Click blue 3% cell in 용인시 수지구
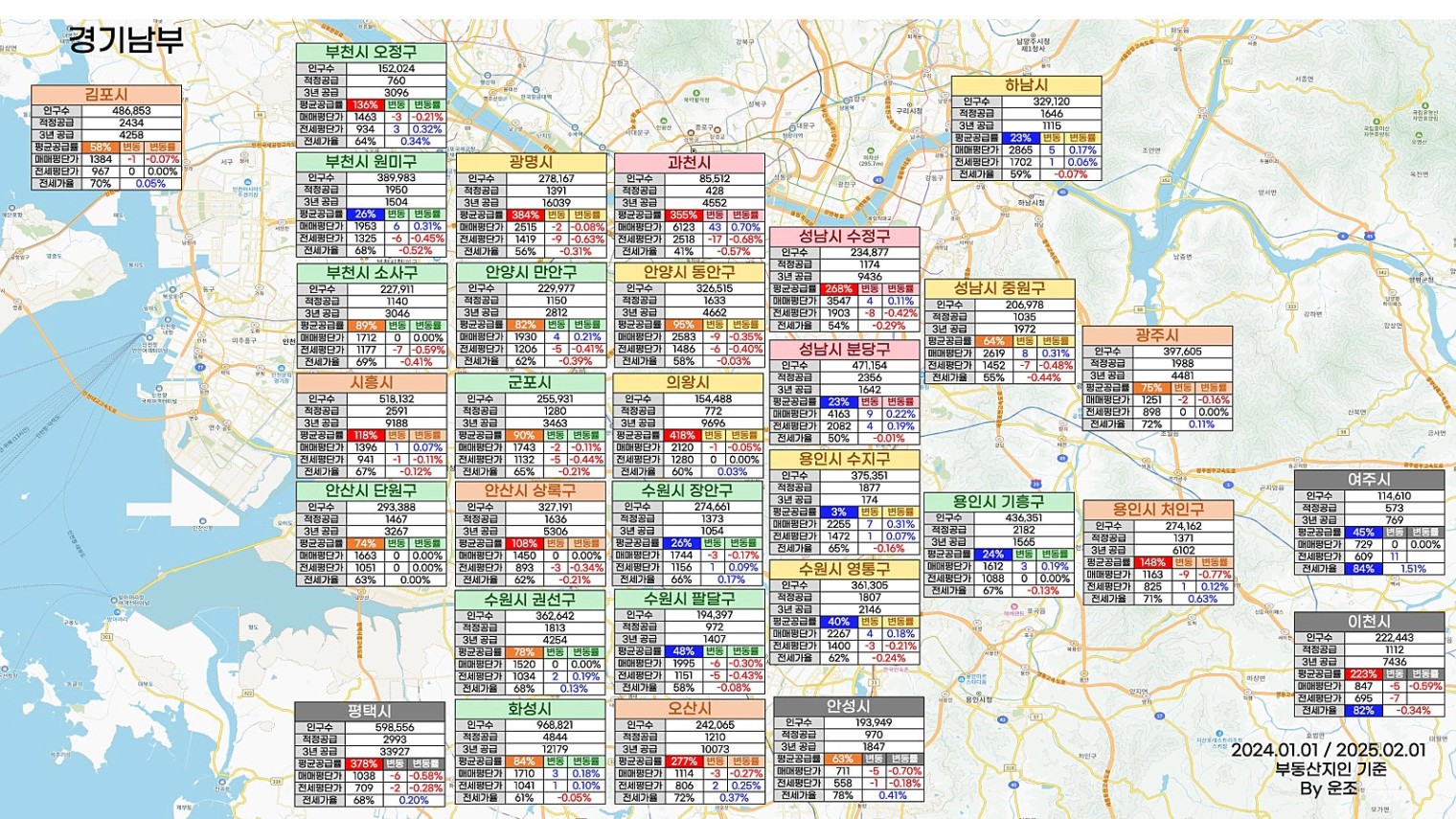The image size is (1456, 819). (x=838, y=512)
